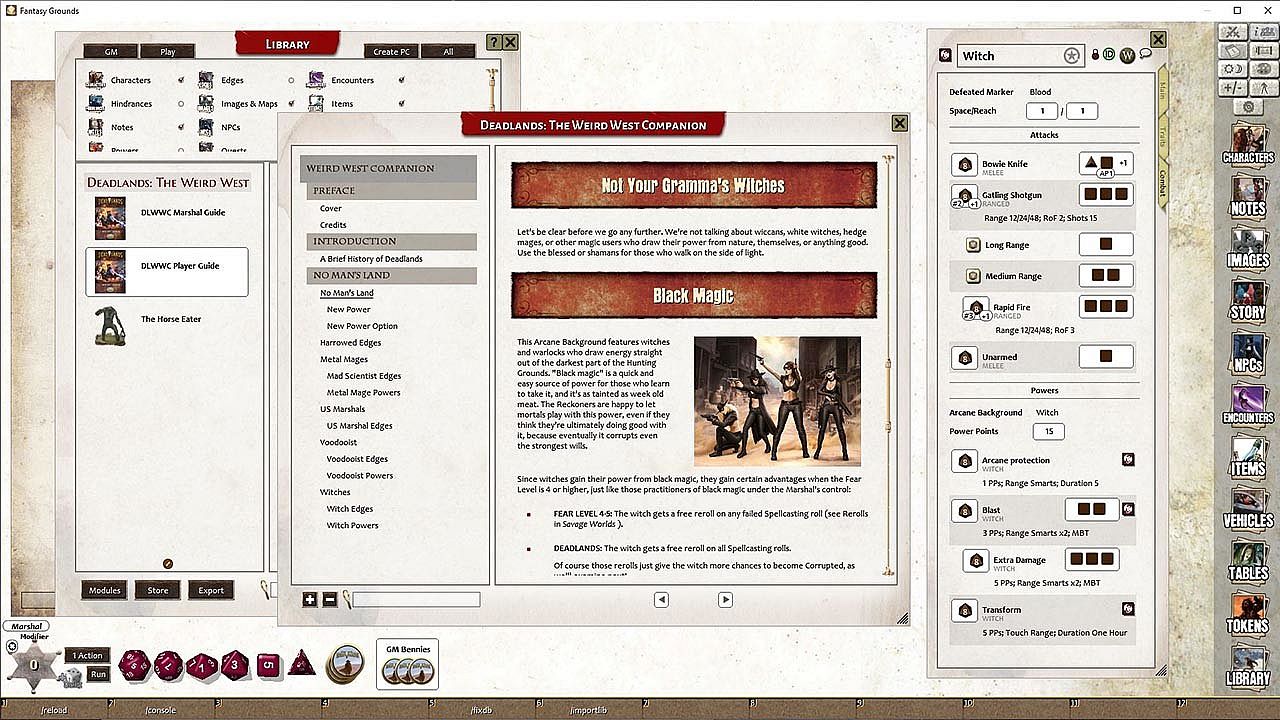Click the +/- modifiers tool icon
1280x720 pixels.
click(x=1232, y=88)
